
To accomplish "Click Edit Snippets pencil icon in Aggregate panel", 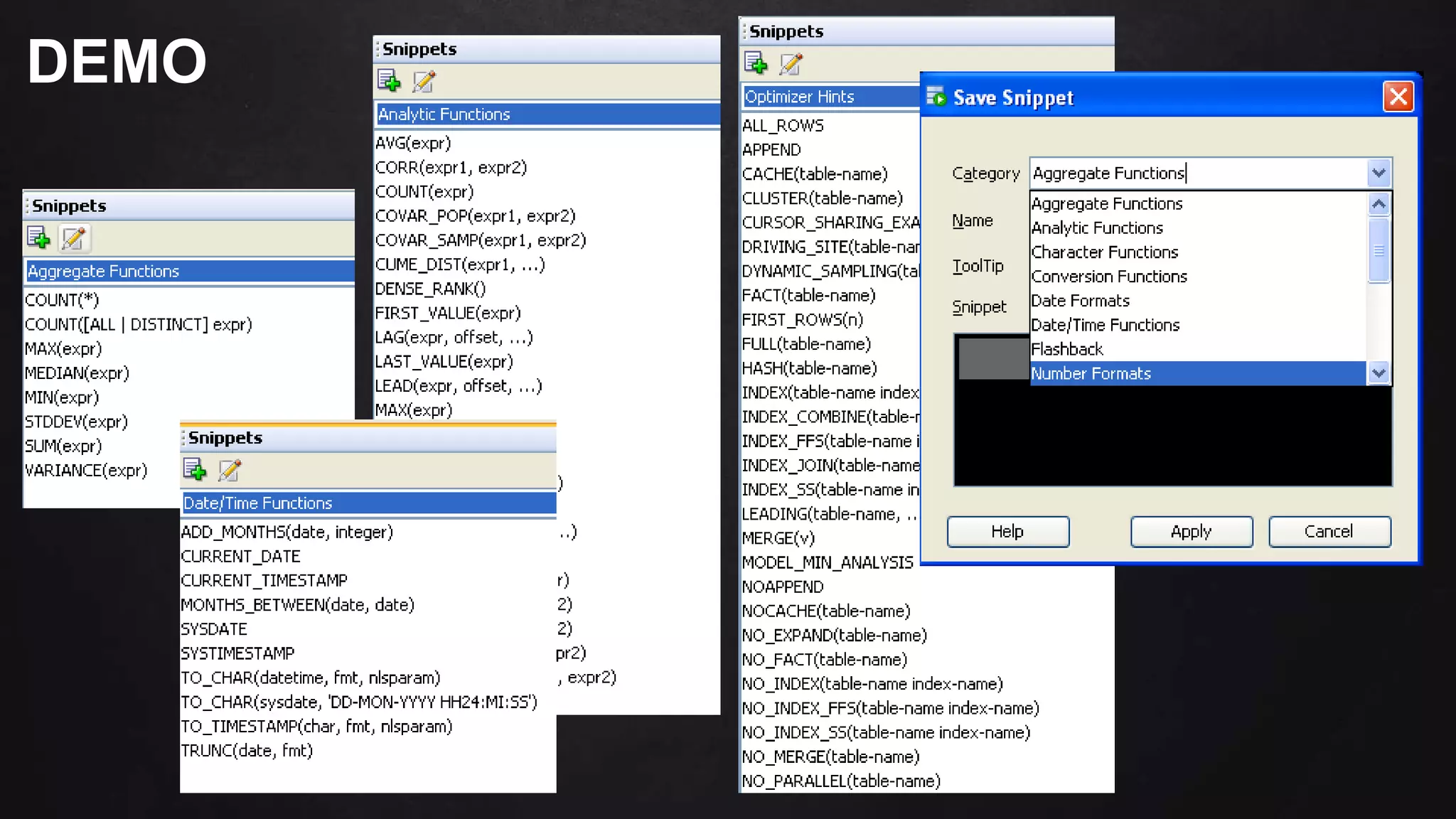I will pos(73,237).
